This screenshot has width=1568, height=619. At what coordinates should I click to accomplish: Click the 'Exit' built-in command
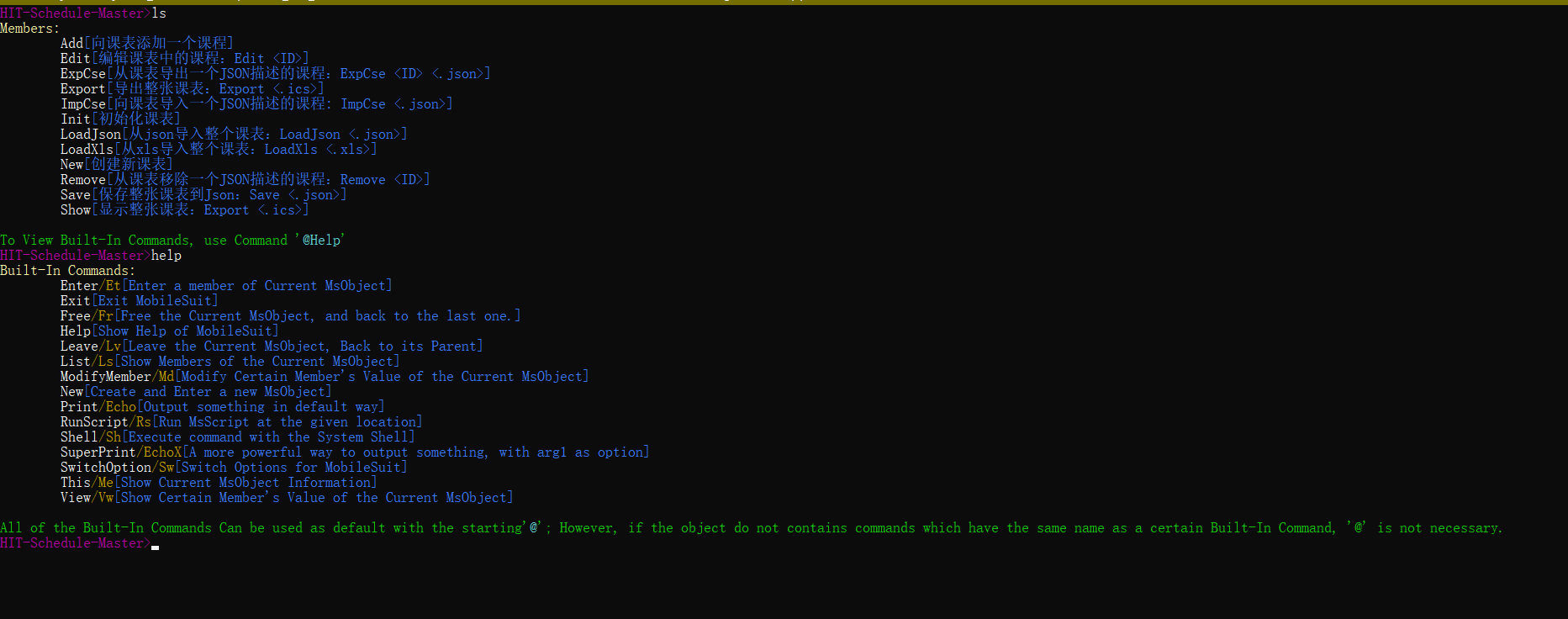click(x=140, y=300)
